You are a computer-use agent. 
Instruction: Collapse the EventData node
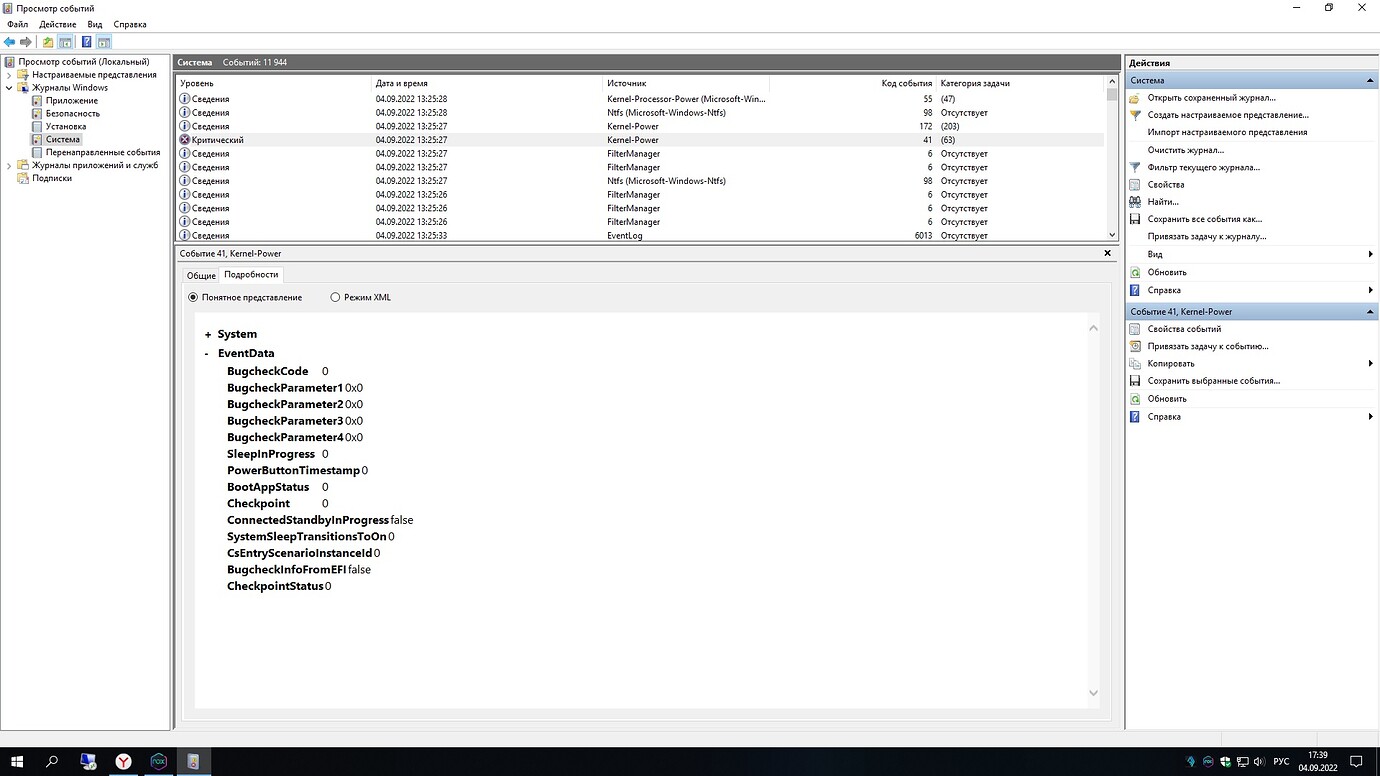207,354
